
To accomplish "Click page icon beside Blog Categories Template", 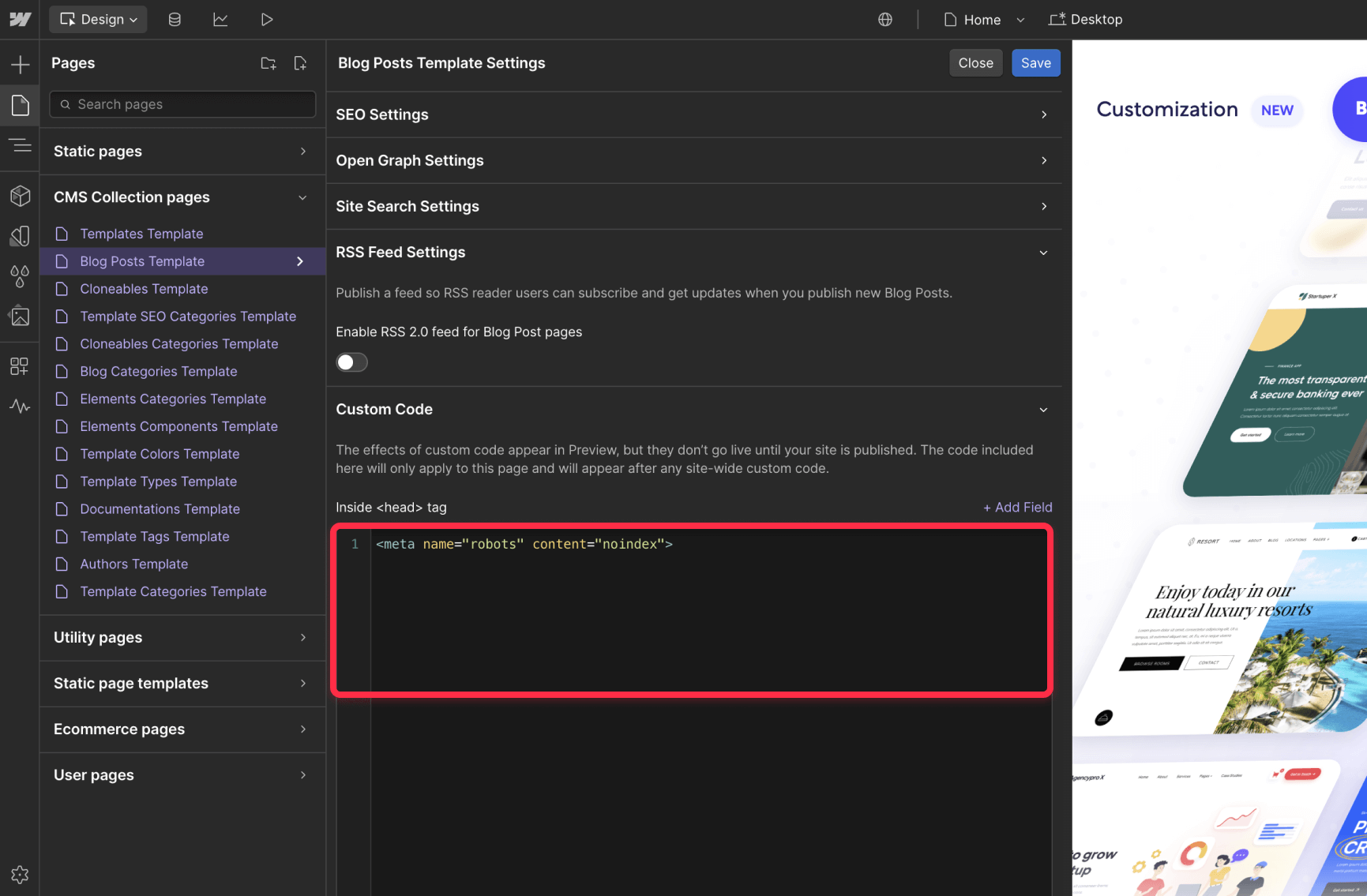I will (x=62, y=371).
